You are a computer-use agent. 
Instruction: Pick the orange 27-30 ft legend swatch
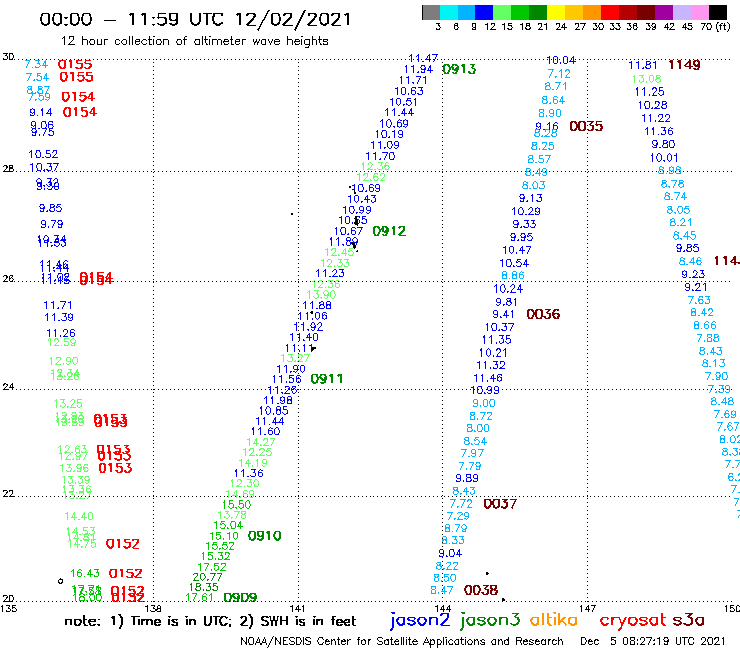(x=591, y=12)
